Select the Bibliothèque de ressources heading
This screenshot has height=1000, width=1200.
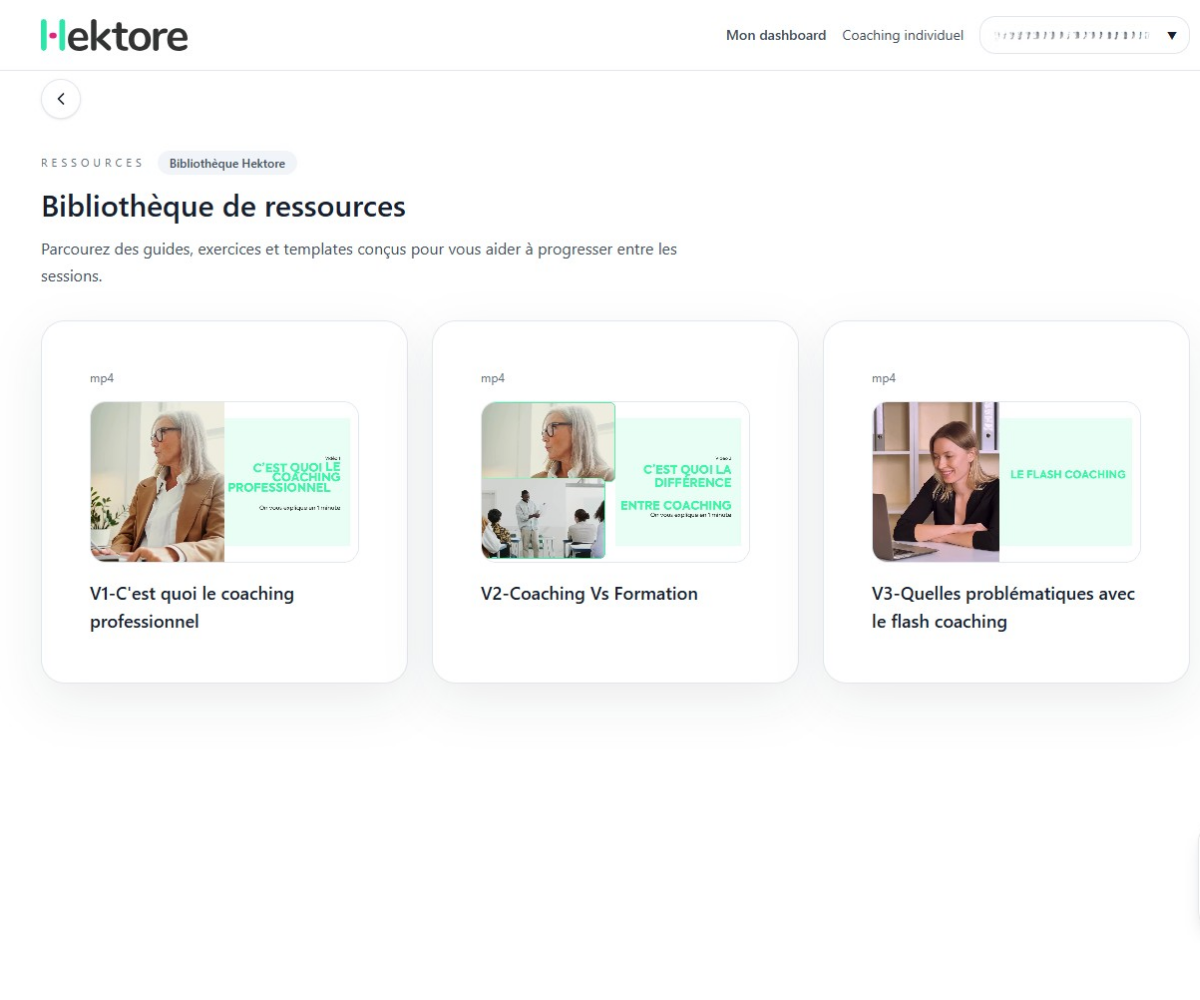pos(223,207)
